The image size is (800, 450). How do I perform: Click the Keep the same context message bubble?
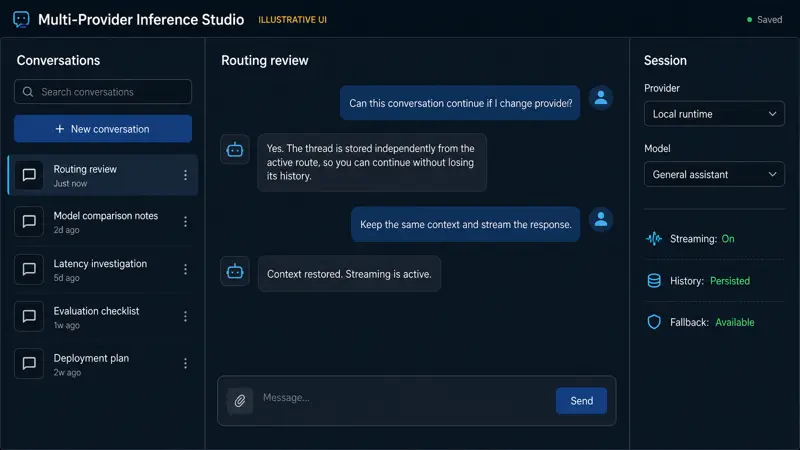pyautogui.click(x=465, y=224)
